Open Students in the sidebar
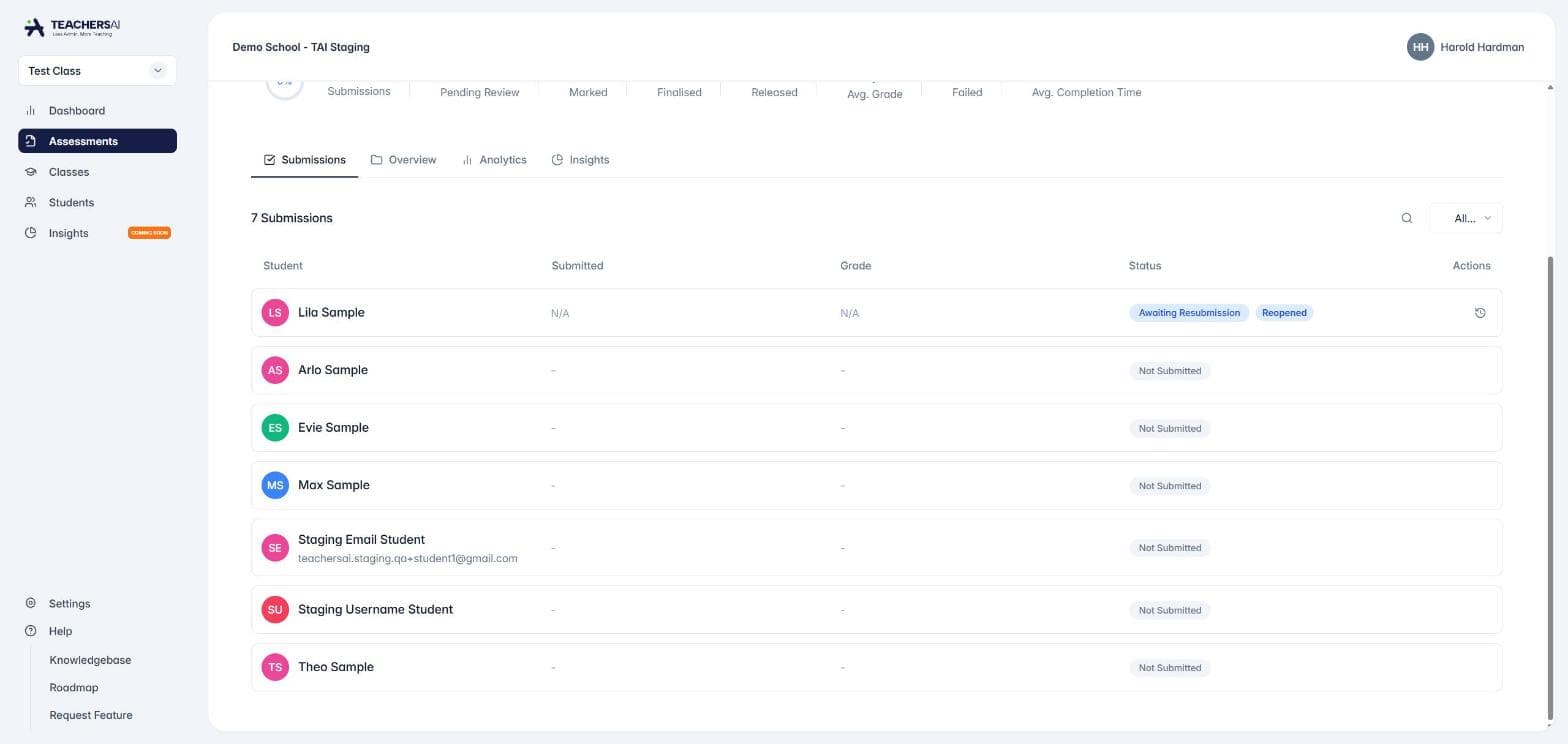Screen dimensions: 1568x744 point(97,202)
